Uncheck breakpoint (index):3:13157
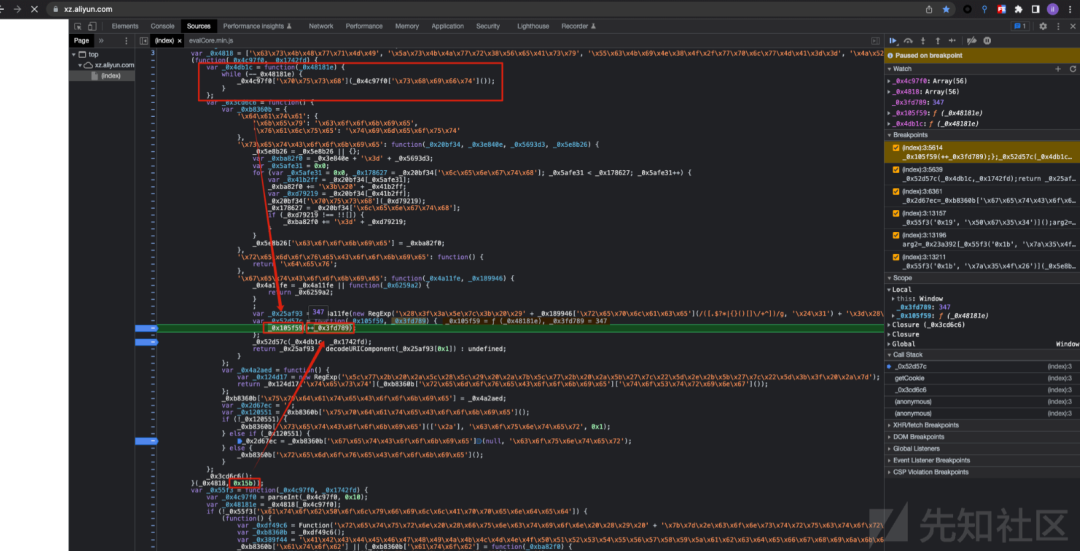The height and width of the screenshot is (551, 1080). (x=896, y=214)
